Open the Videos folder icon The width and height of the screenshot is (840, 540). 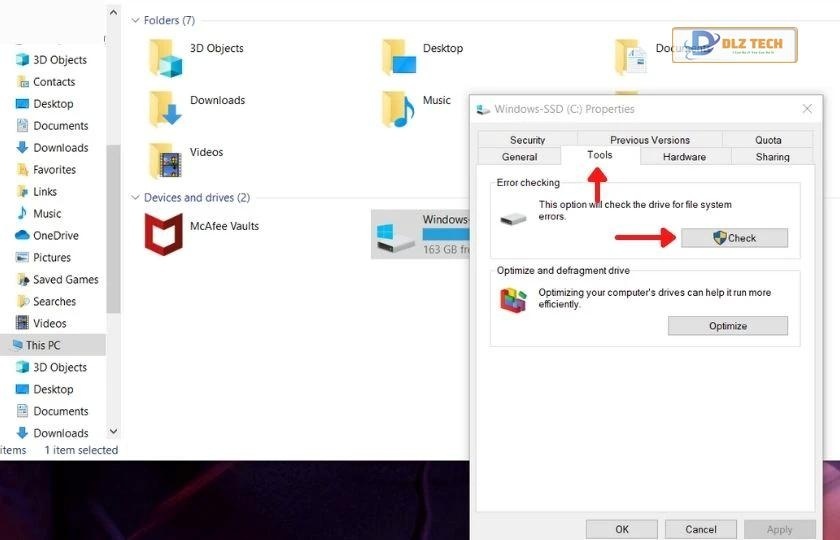tap(166, 161)
